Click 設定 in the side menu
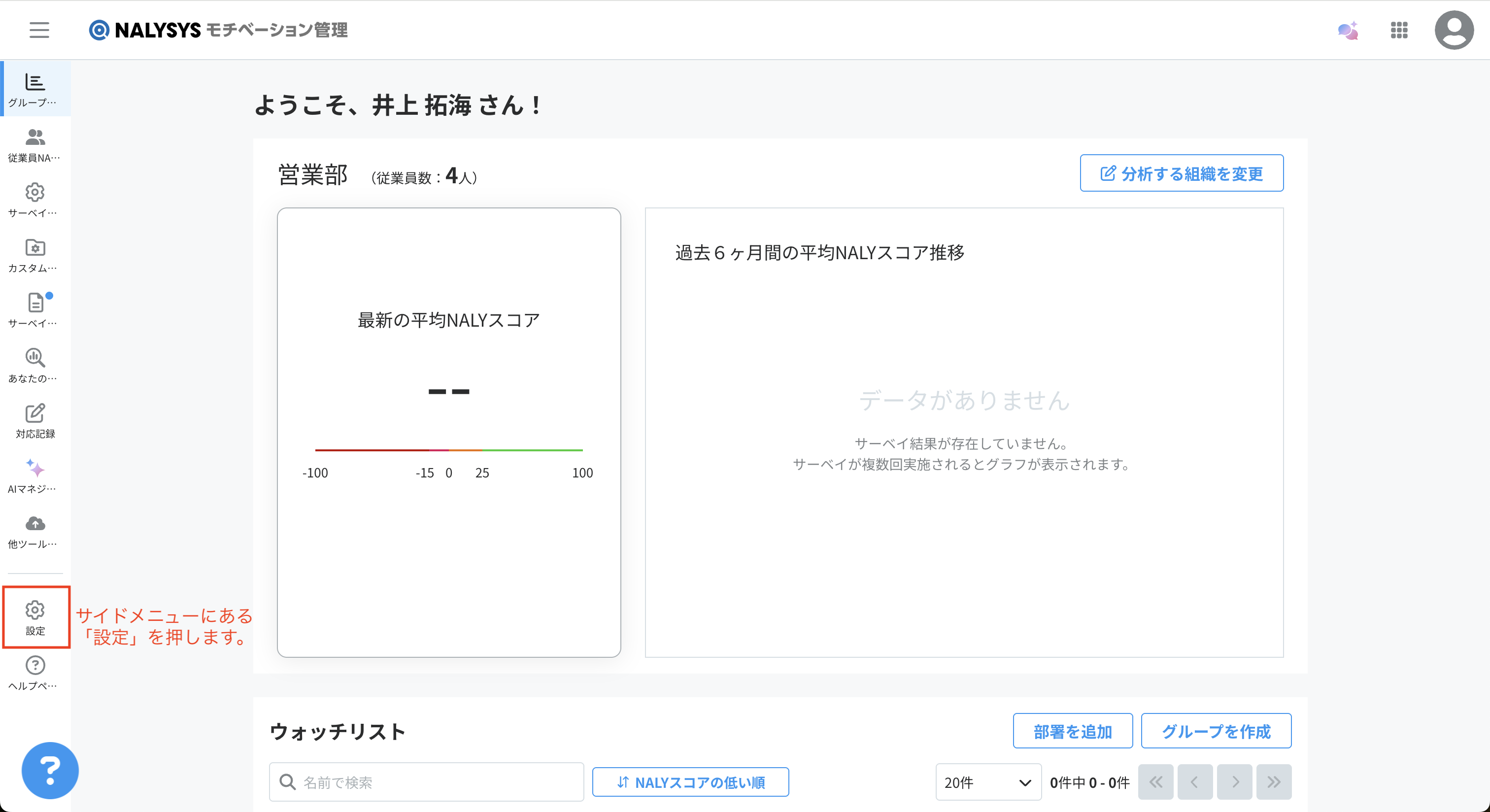Image resolution: width=1490 pixels, height=812 pixels. pyautogui.click(x=35, y=617)
